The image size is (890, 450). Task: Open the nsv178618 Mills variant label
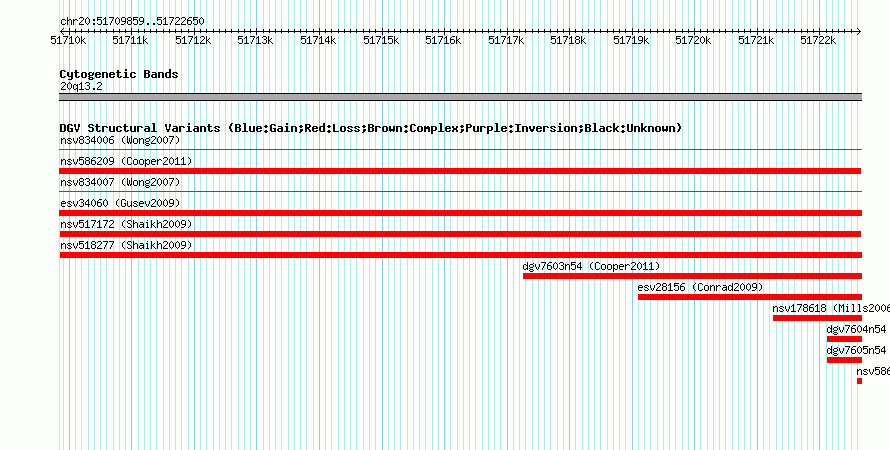click(831, 308)
